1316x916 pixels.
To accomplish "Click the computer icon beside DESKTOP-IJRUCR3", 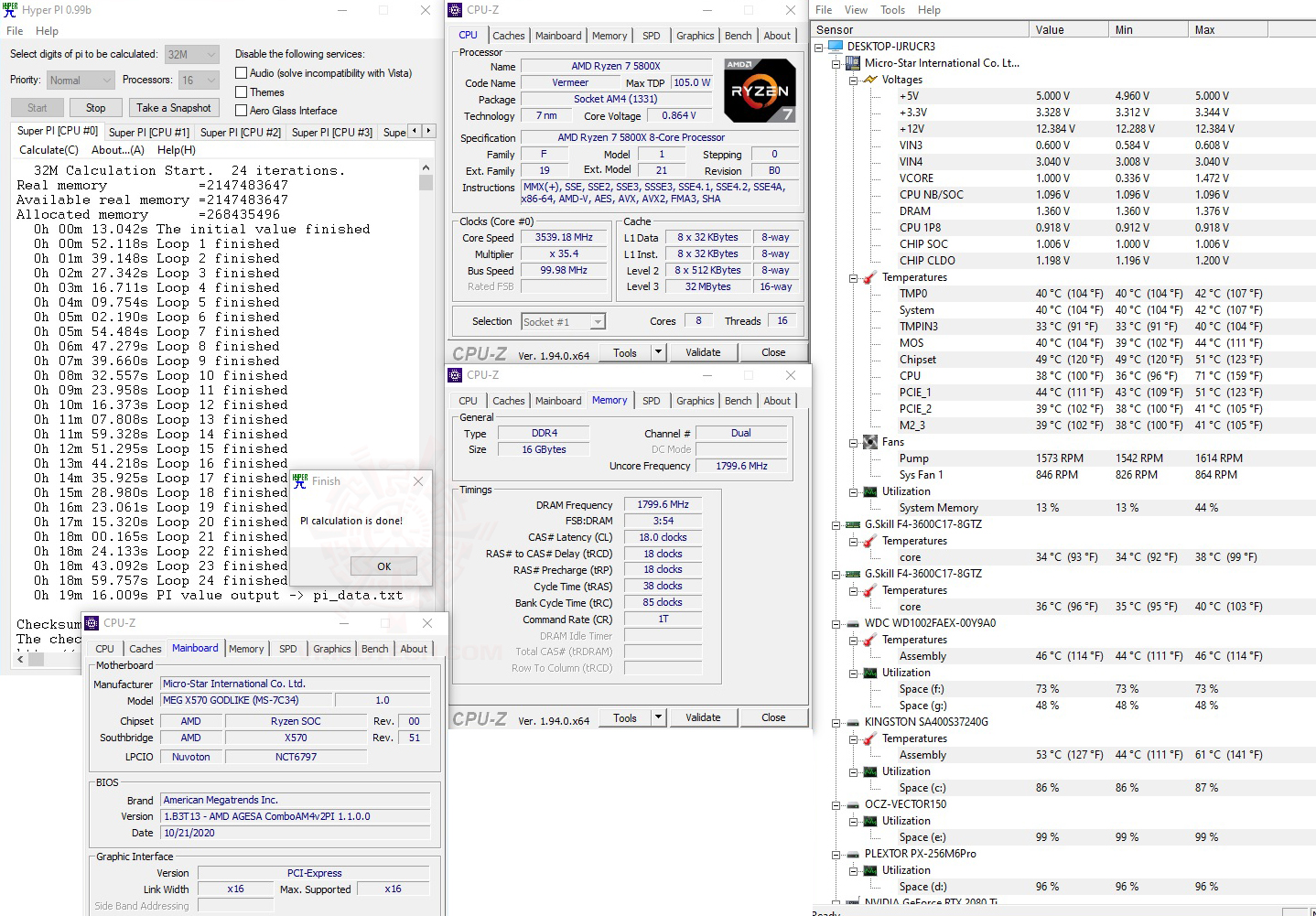I will [x=836, y=47].
